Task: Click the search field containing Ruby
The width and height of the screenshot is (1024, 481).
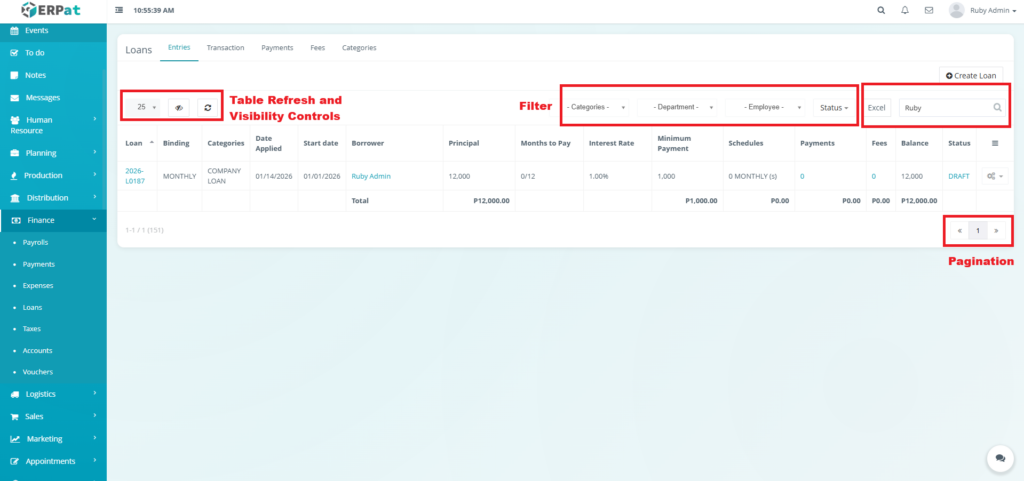Action: coord(945,107)
